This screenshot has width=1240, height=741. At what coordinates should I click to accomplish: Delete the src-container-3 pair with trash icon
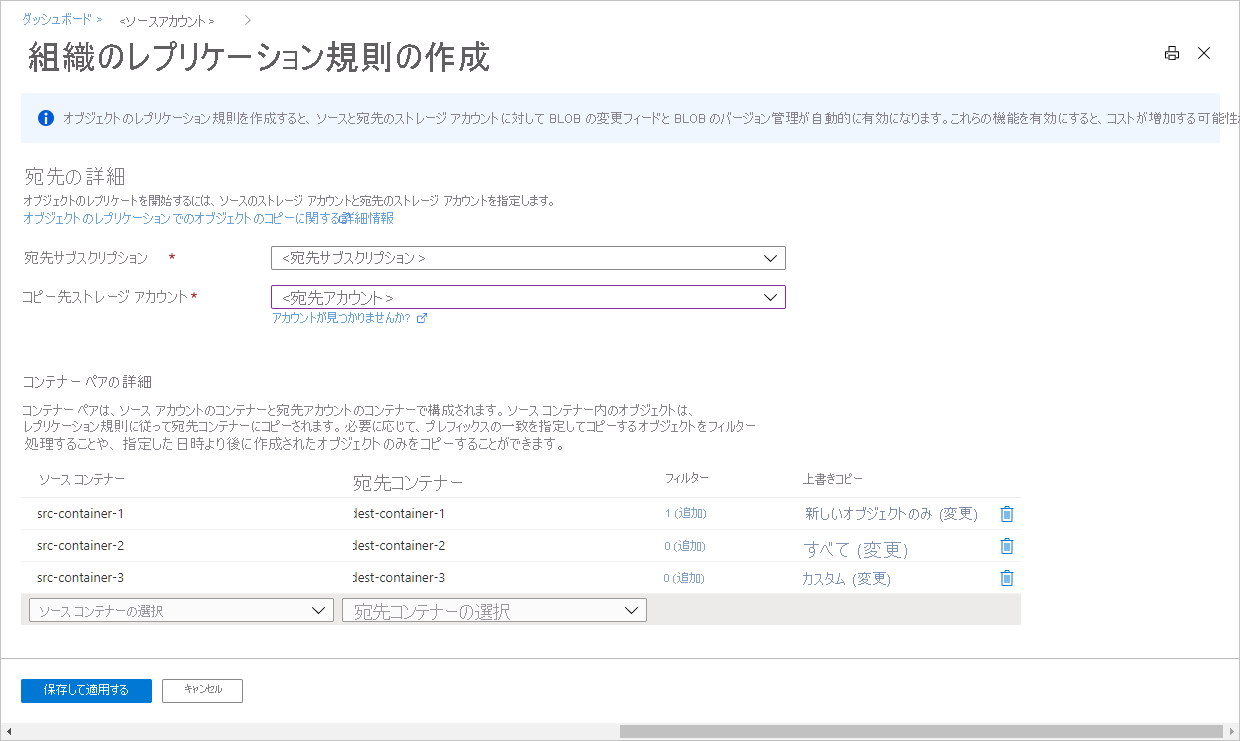tap(1007, 578)
